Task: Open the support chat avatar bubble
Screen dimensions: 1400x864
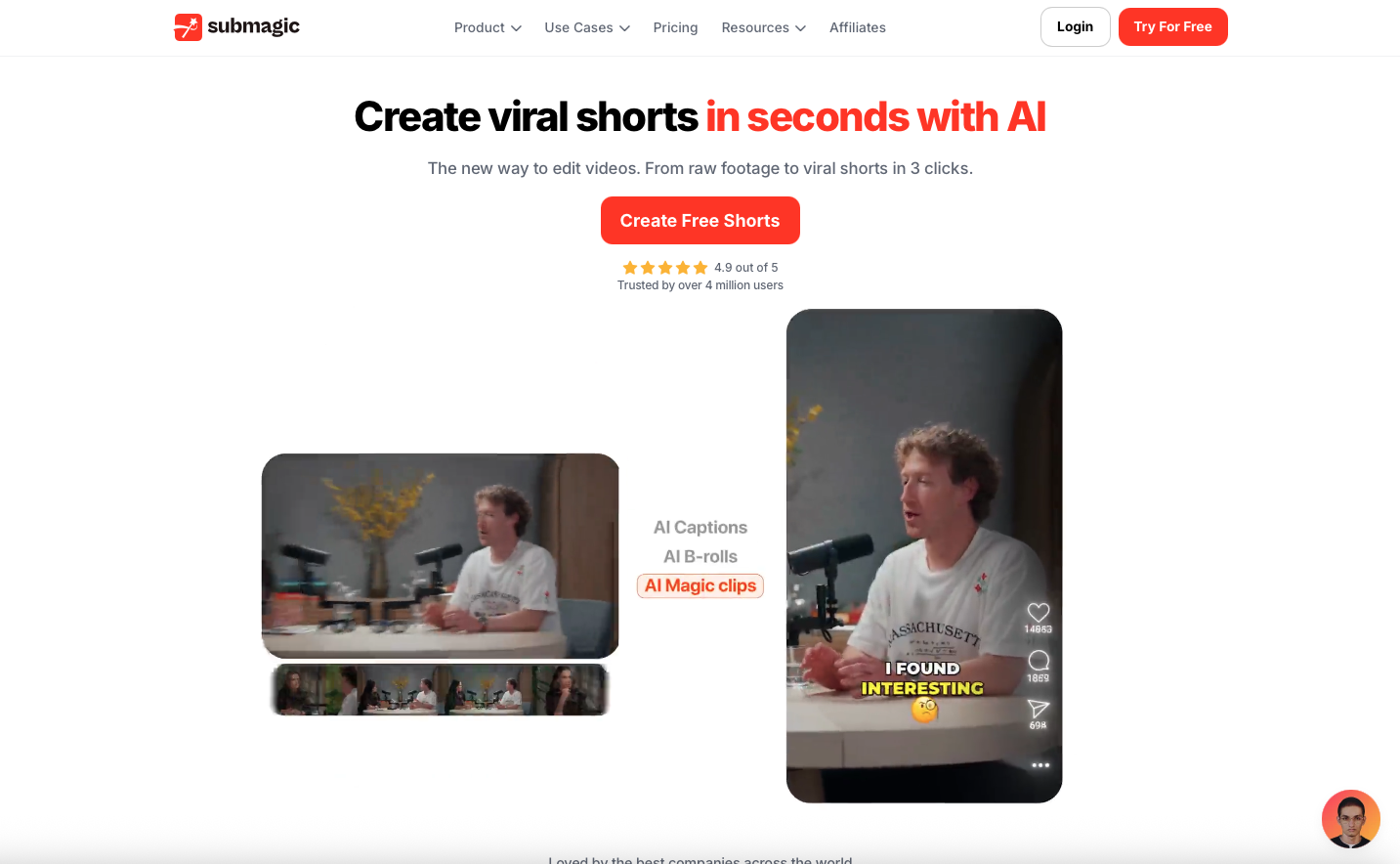Action: 1350,819
